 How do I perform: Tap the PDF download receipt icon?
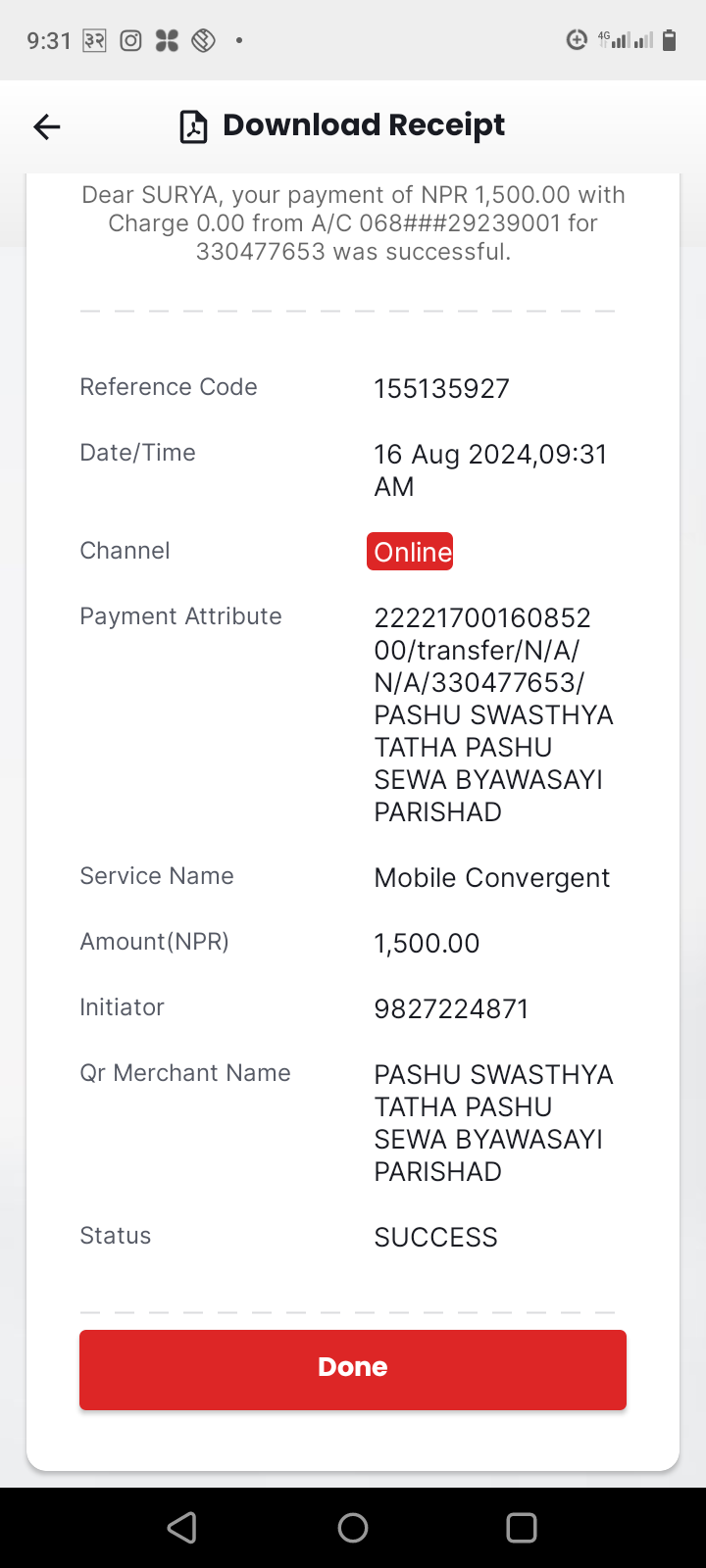coord(193,126)
